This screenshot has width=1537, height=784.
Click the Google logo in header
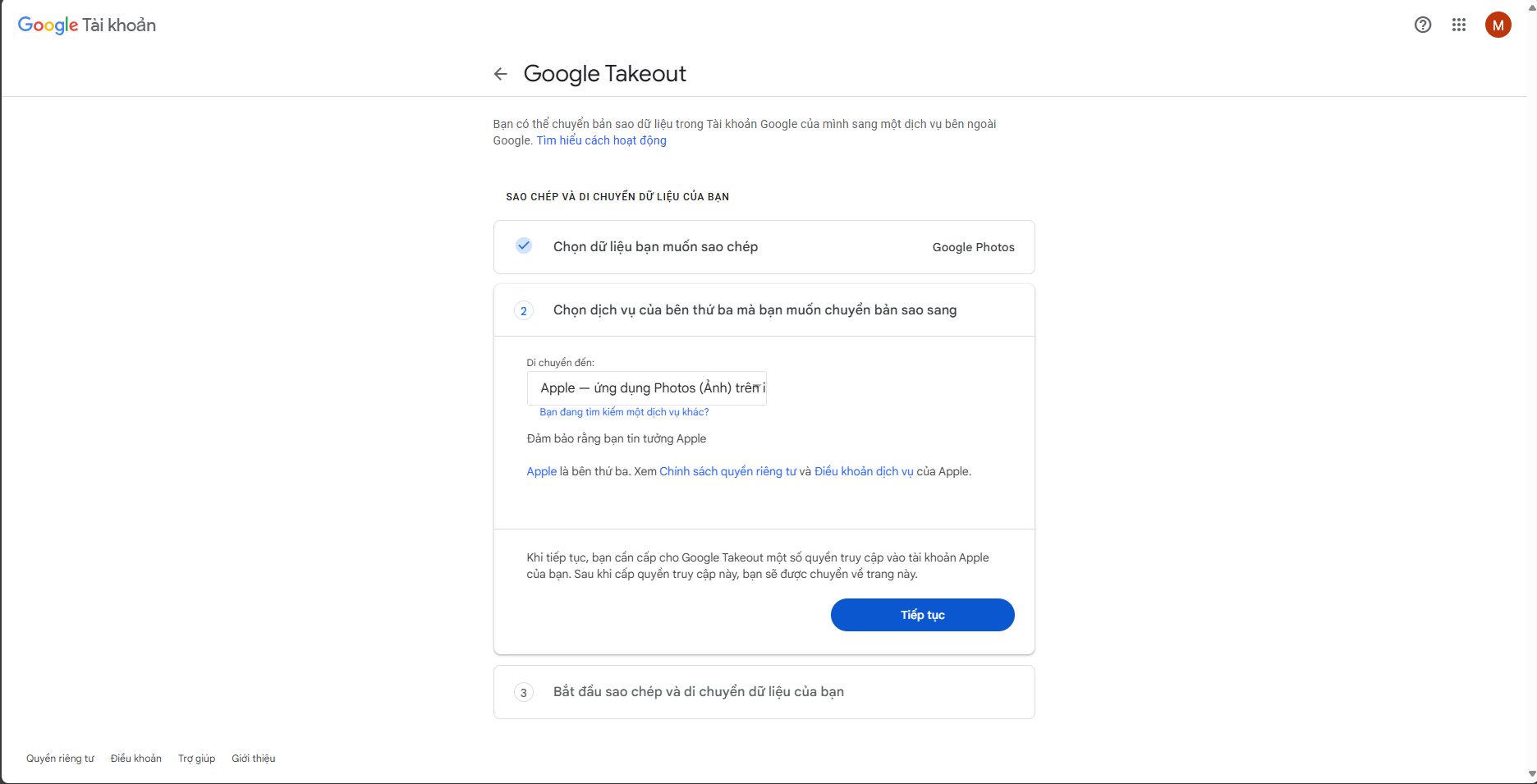48,25
